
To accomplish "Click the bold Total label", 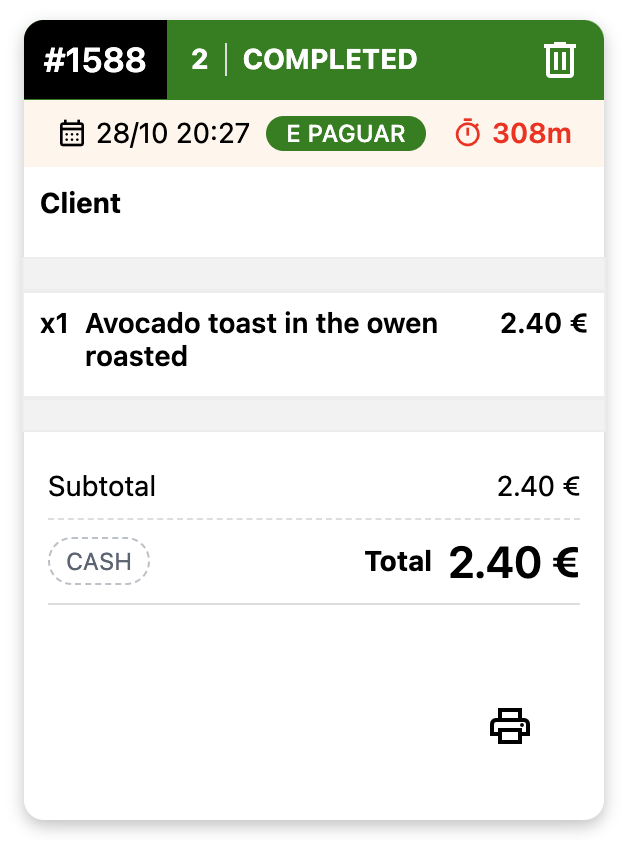I will (398, 562).
